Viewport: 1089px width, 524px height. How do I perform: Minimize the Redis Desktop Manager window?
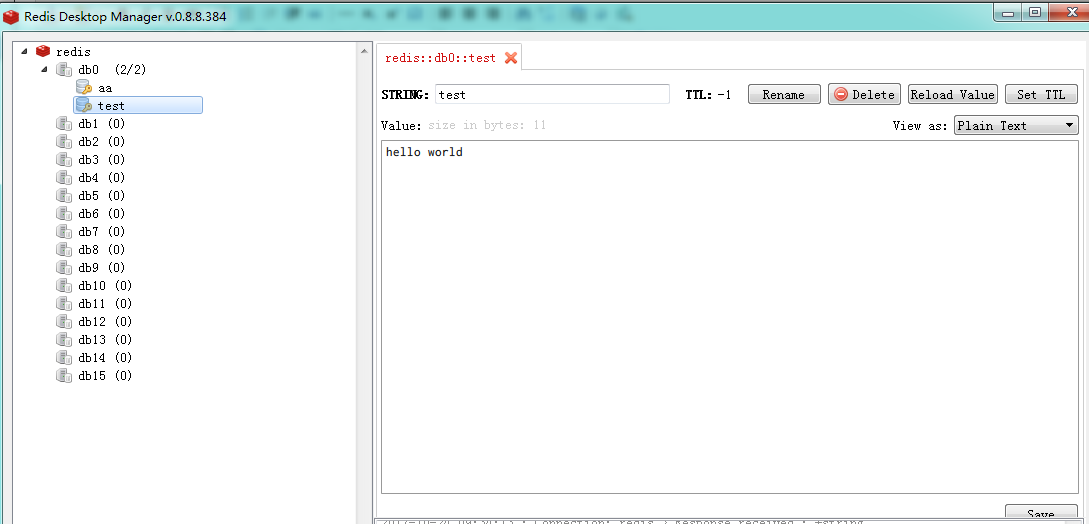(1008, 13)
